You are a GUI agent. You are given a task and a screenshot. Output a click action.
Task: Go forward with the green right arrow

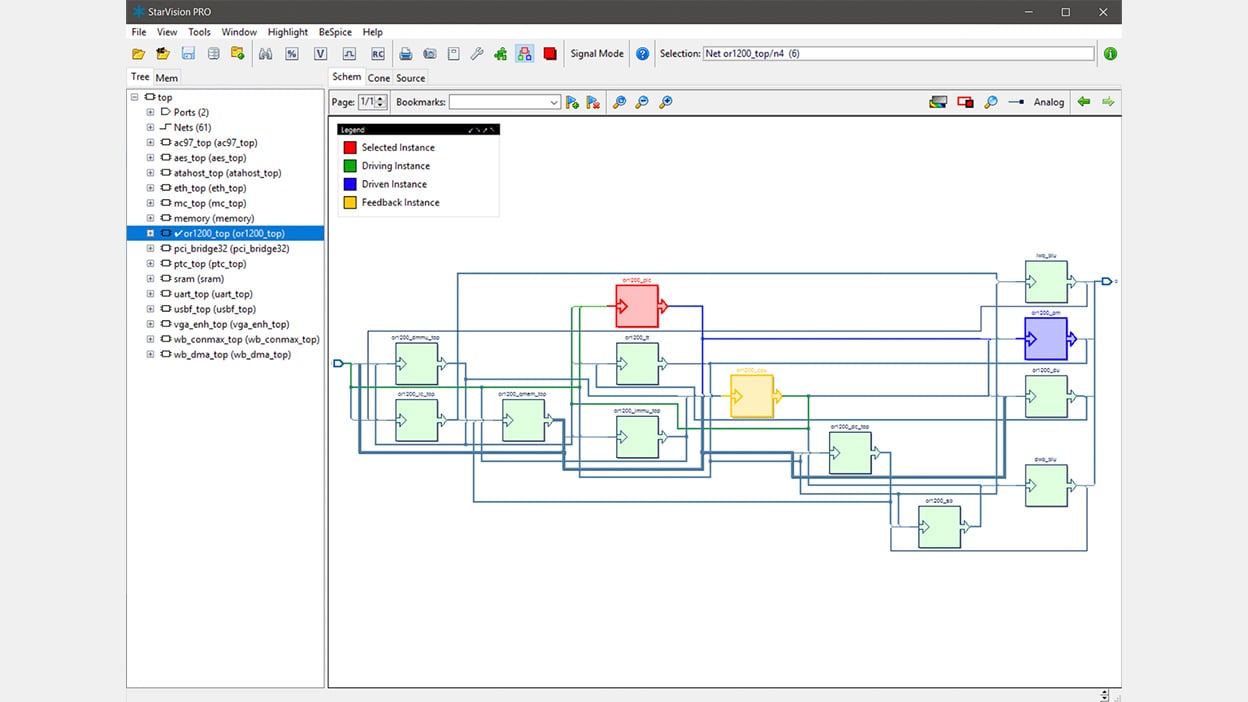pos(1108,102)
